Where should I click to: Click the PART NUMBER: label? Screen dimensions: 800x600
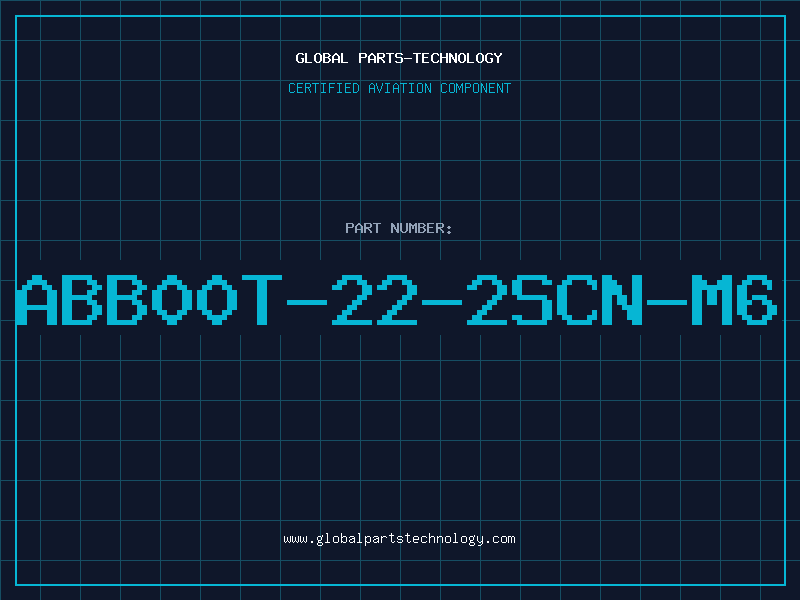pos(399,228)
